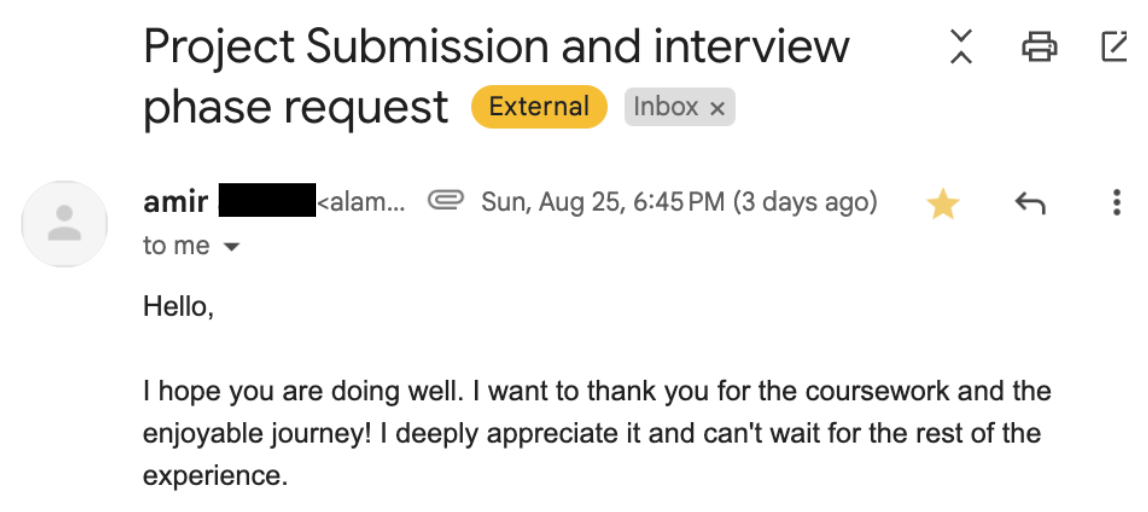
Task: Print this email using the printer icon
Action: point(1040,47)
